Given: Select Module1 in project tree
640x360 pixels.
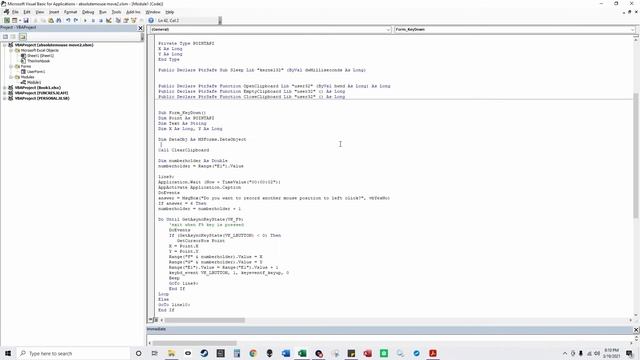Looking at the screenshot, I should tap(34, 82).
